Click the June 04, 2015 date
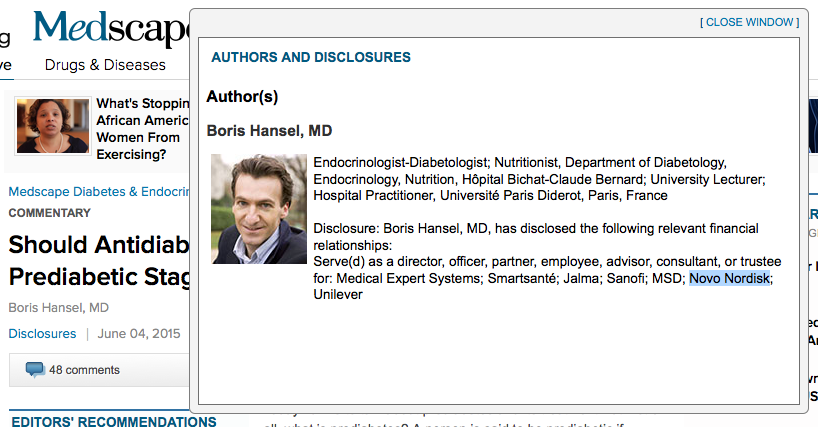The width and height of the screenshot is (818, 427). point(139,333)
